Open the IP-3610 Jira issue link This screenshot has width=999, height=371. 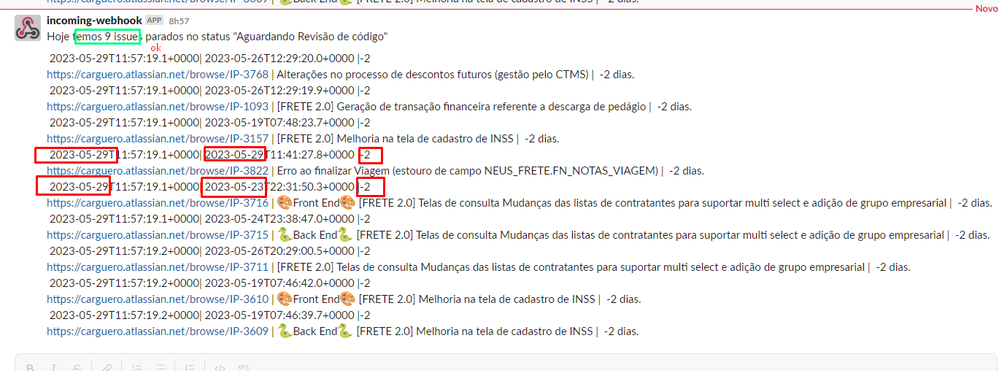(157, 299)
